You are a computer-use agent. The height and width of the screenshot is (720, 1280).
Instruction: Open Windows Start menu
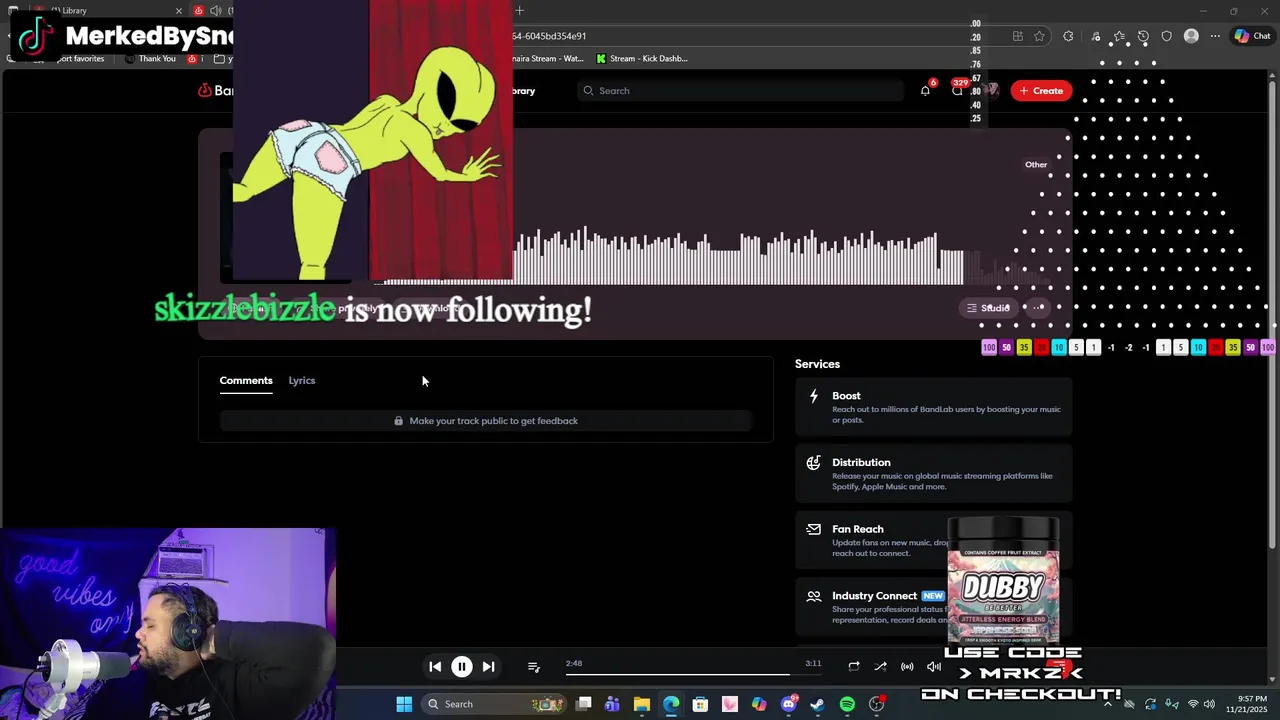tap(404, 704)
